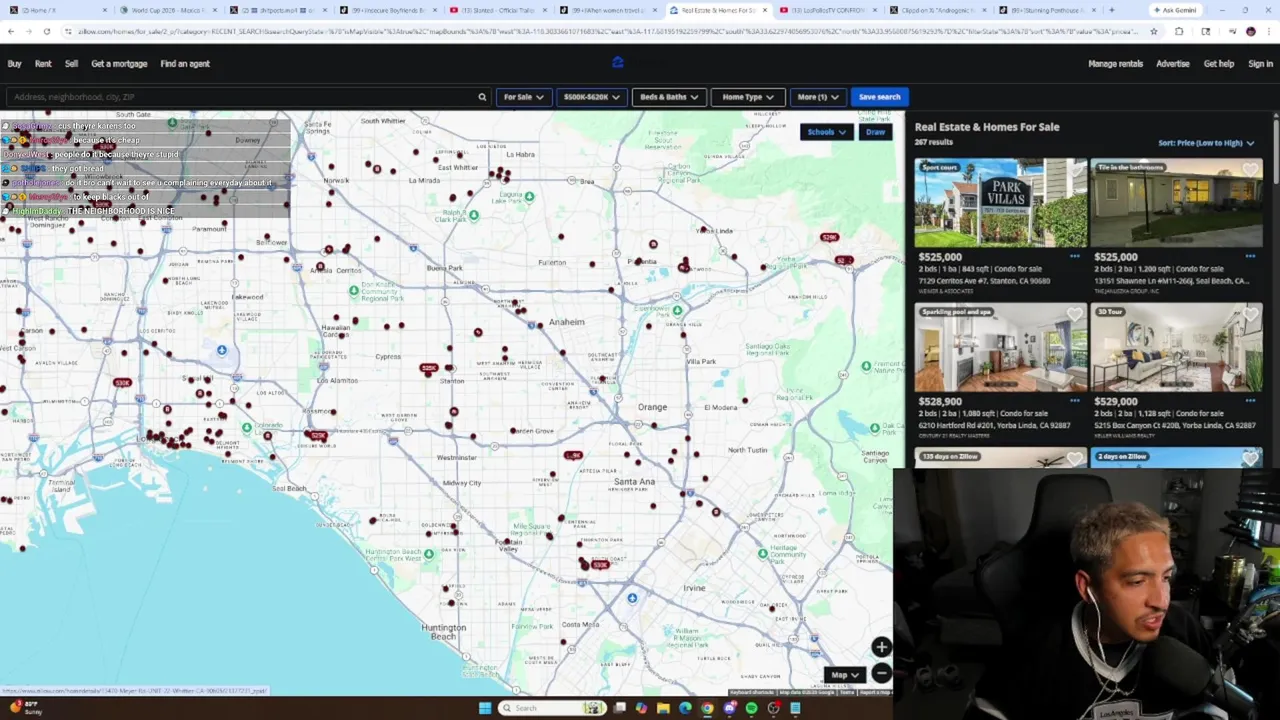
Task: Open more options for the Shawnee Ln listing
Action: click(x=1250, y=257)
